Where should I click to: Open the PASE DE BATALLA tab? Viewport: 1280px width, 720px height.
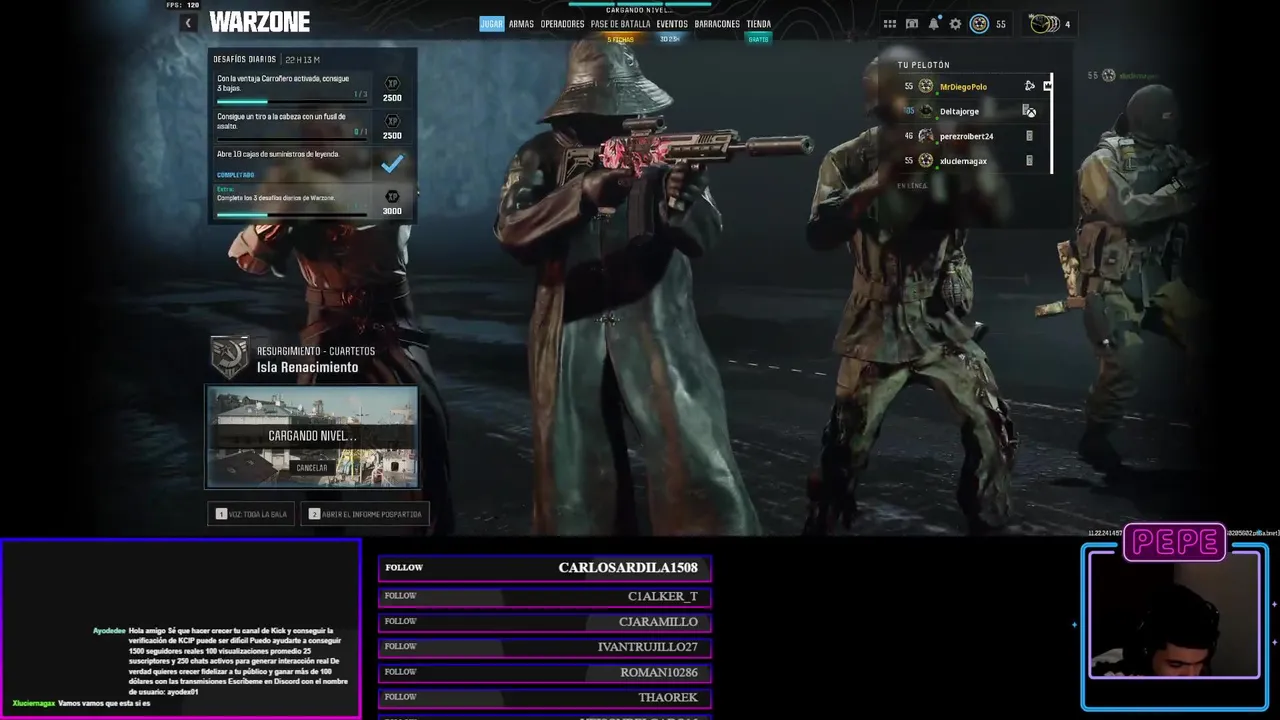tap(620, 24)
